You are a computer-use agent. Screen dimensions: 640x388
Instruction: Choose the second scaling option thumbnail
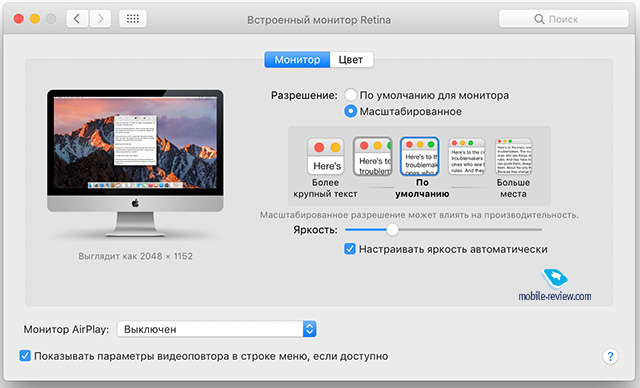(373, 157)
